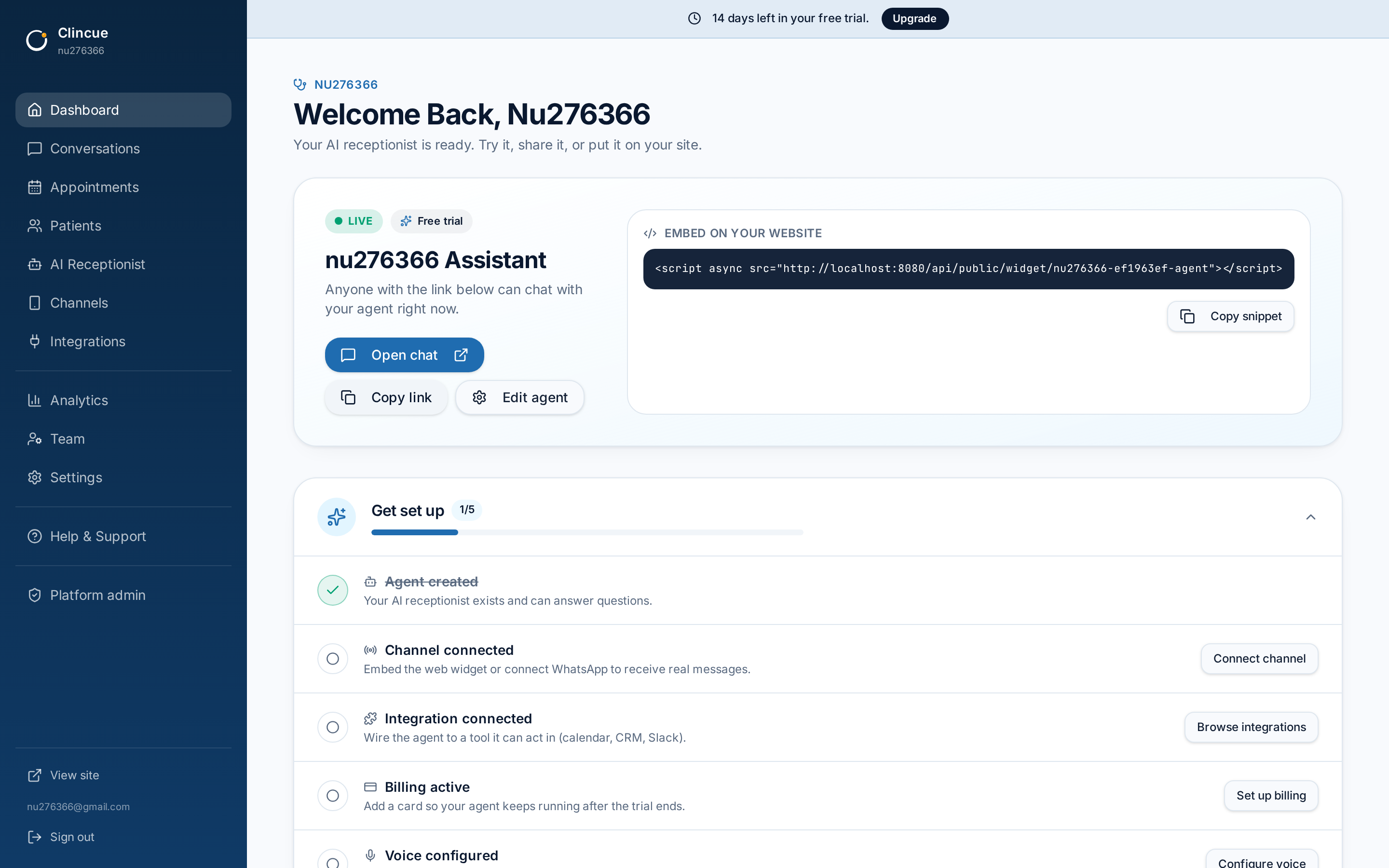Click the sparkle icon beside Get set up

336,516
